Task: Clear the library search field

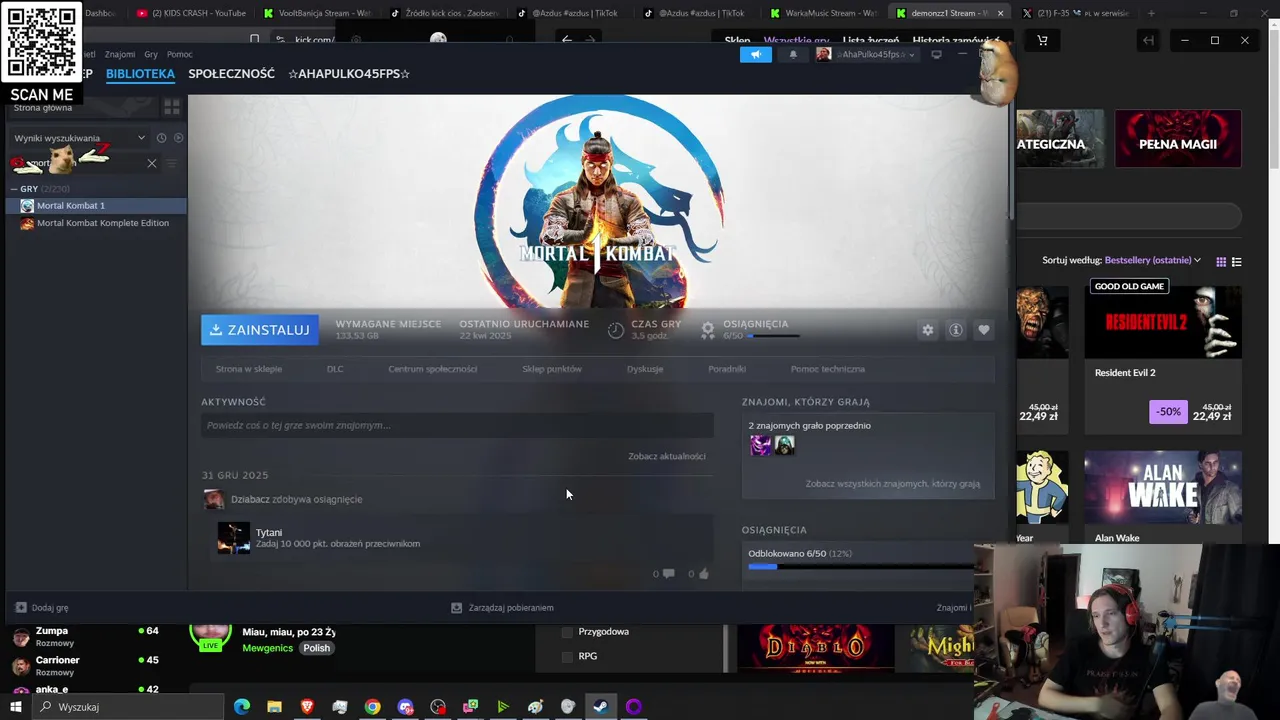Action: tap(152, 163)
